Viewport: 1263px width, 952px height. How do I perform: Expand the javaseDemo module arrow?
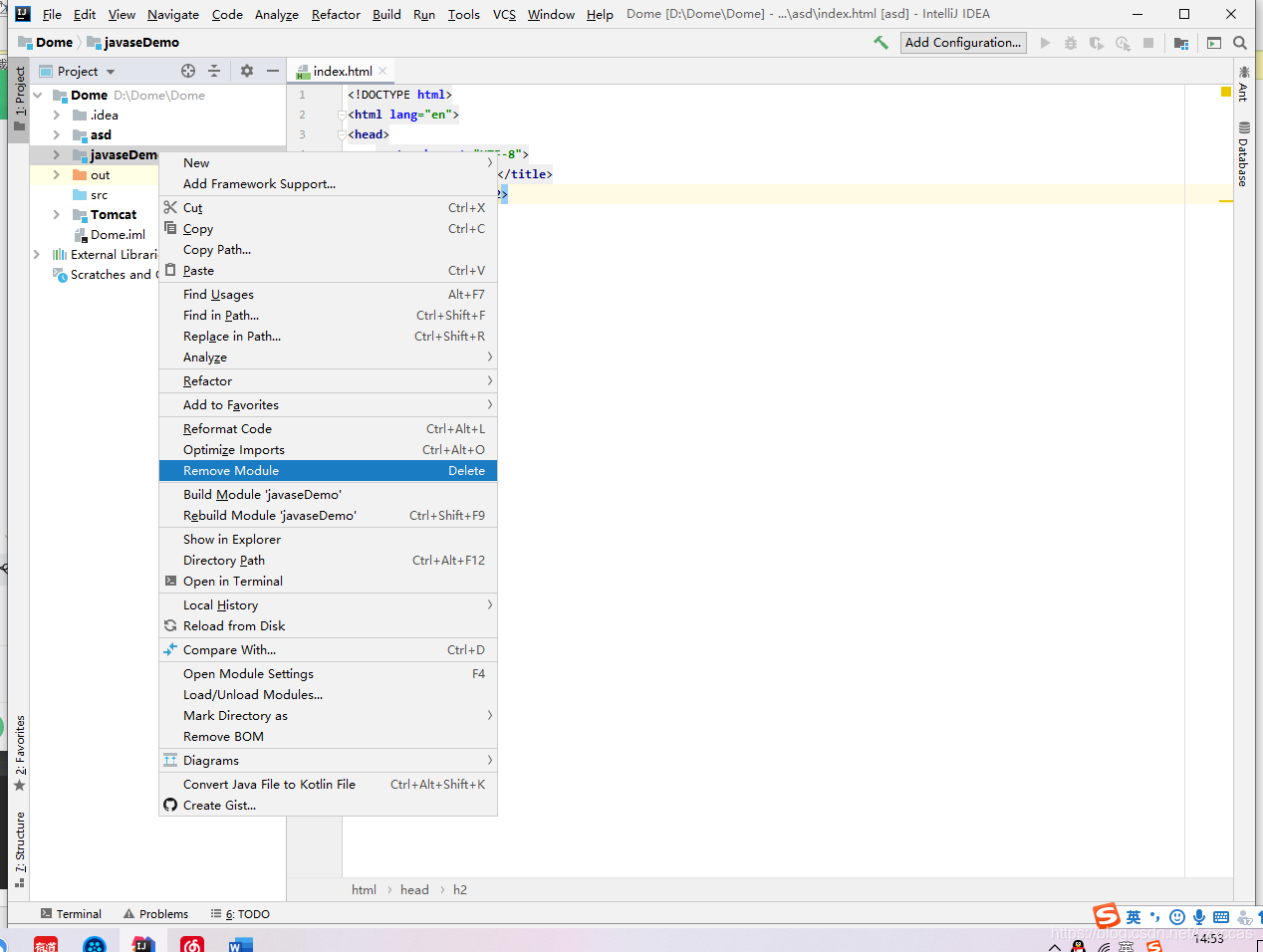click(57, 155)
